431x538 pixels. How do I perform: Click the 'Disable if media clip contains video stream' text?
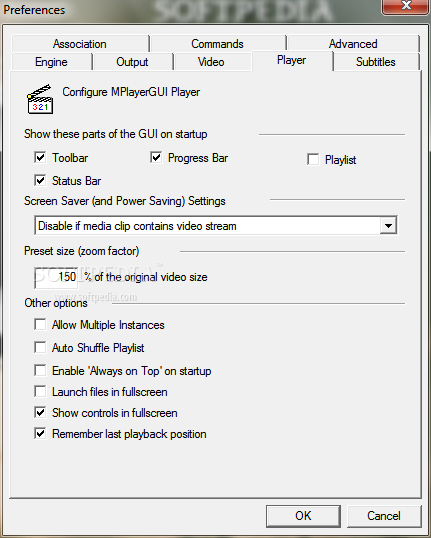[x=137, y=226]
